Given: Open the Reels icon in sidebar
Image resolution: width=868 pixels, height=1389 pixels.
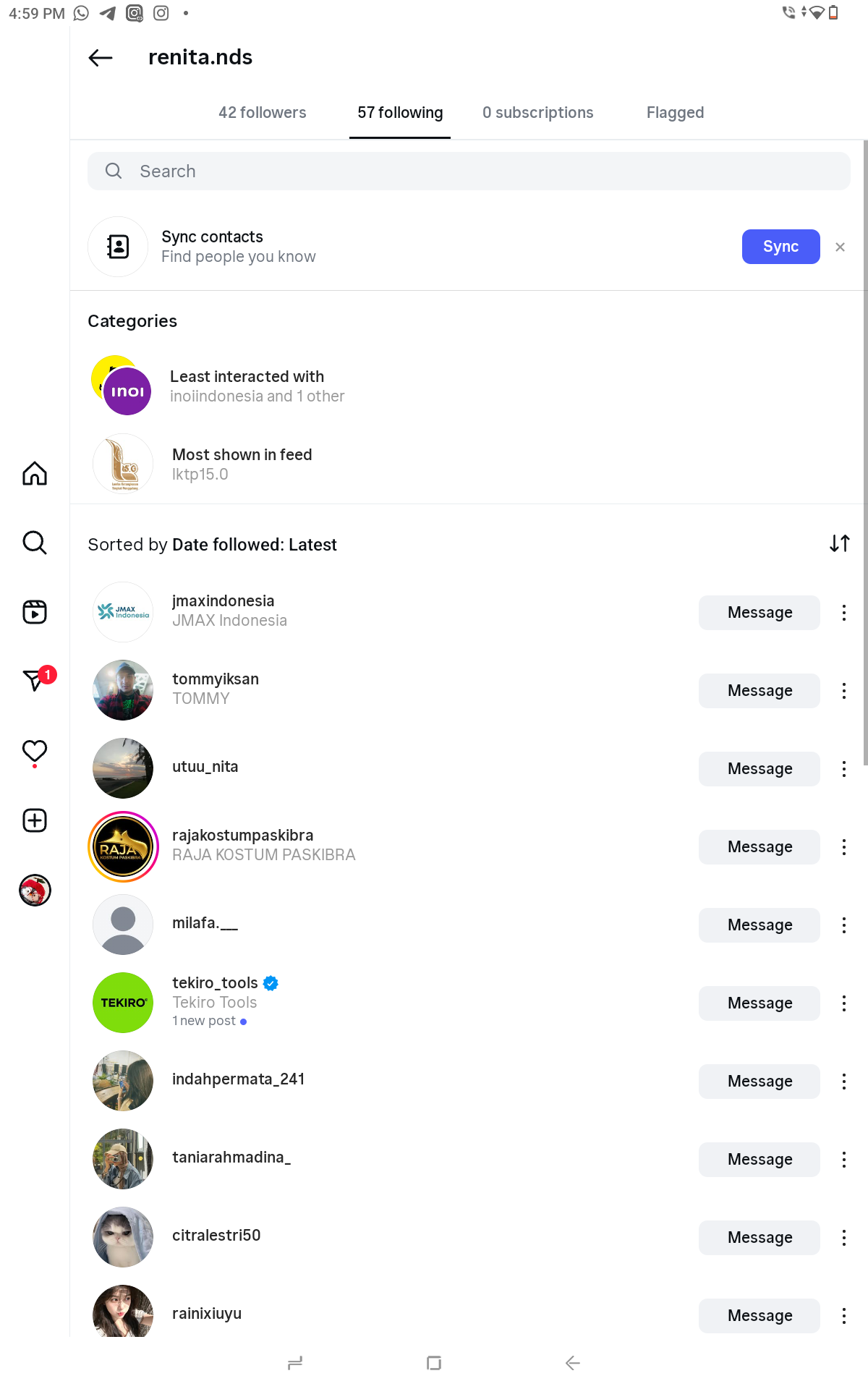Looking at the screenshot, I should coord(35,612).
